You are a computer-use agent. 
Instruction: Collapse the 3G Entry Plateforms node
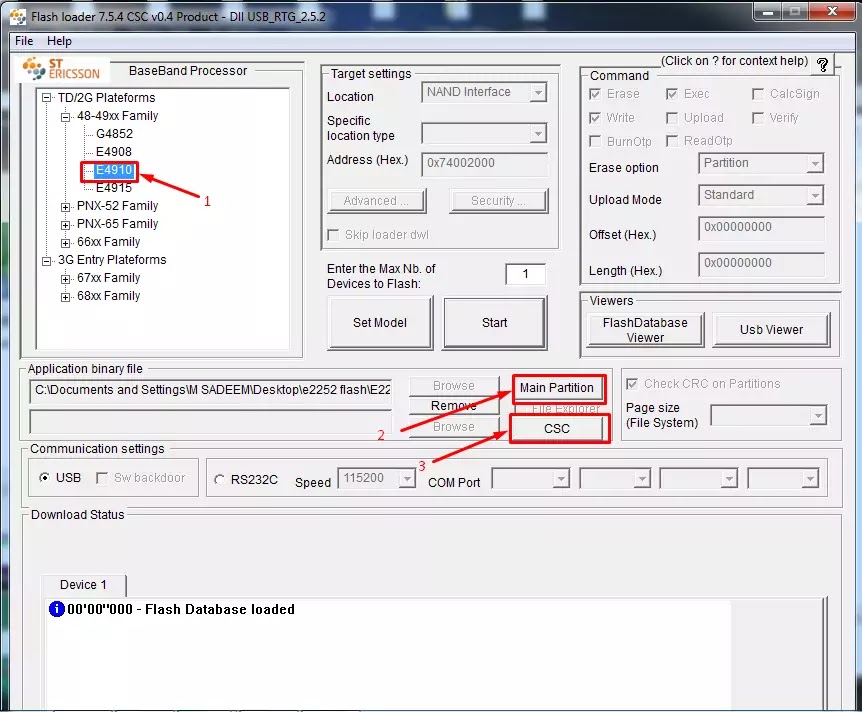point(47,261)
